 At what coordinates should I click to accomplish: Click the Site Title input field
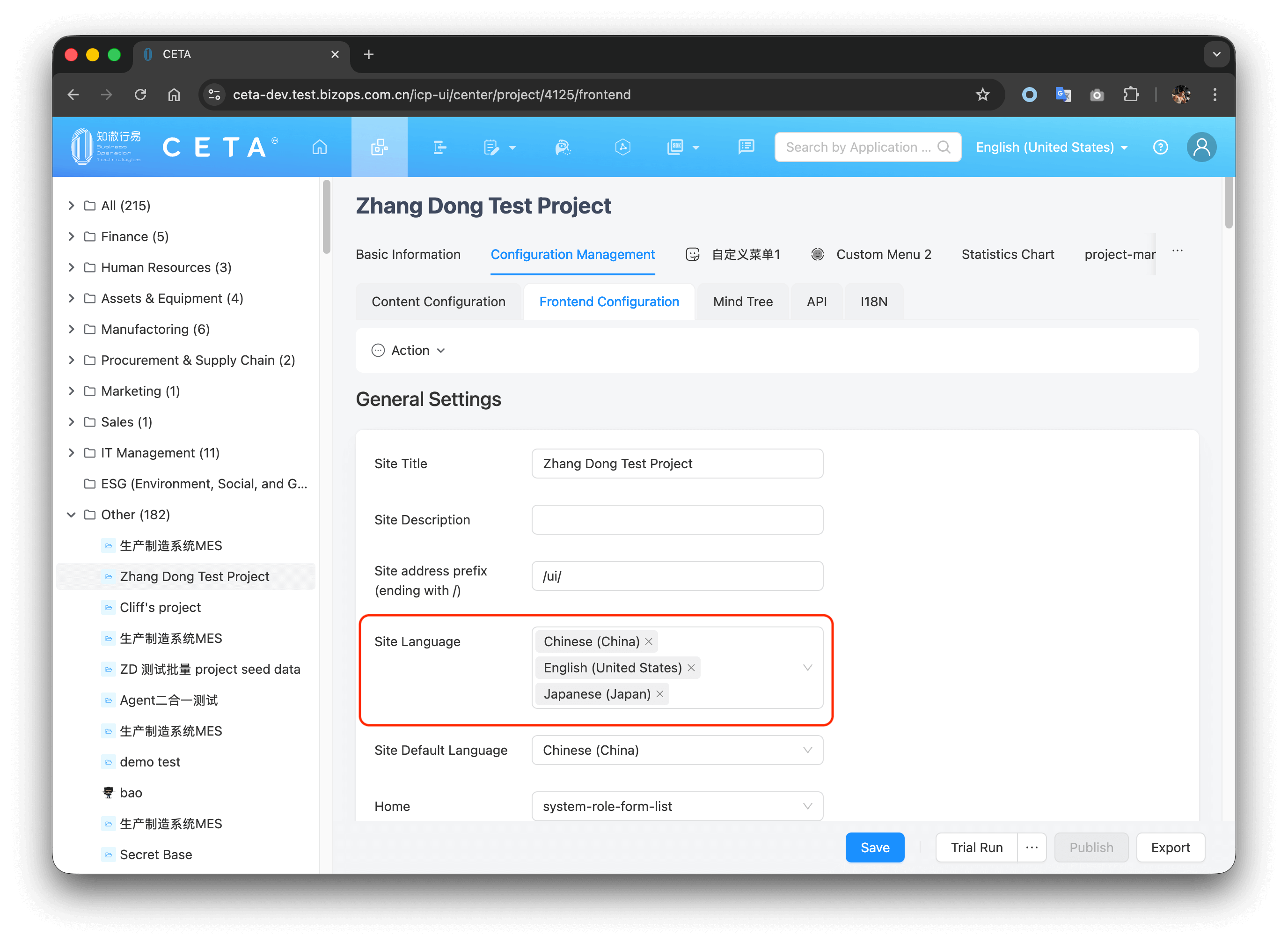point(677,464)
